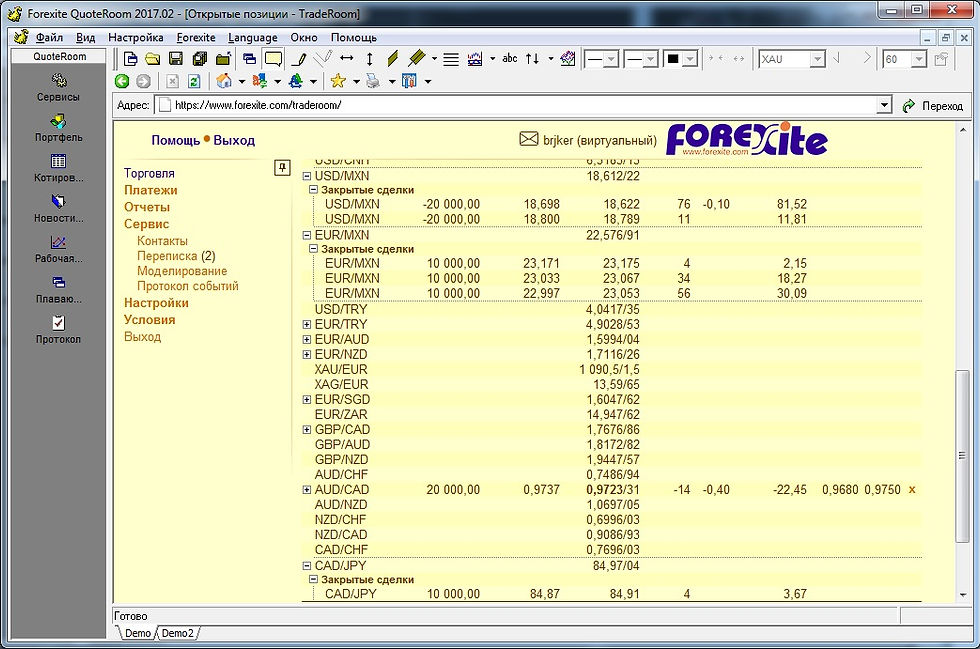Click the page vertical scrollbar thumb
The image size is (980, 649).
coord(962,456)
